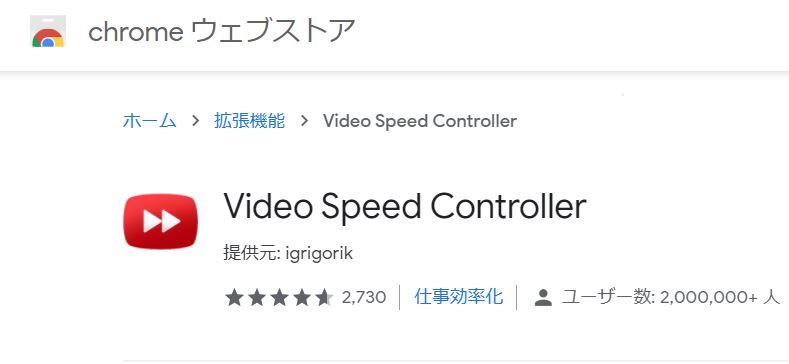
Task: Click the third rating star
Action: click(x=279, y=297)
